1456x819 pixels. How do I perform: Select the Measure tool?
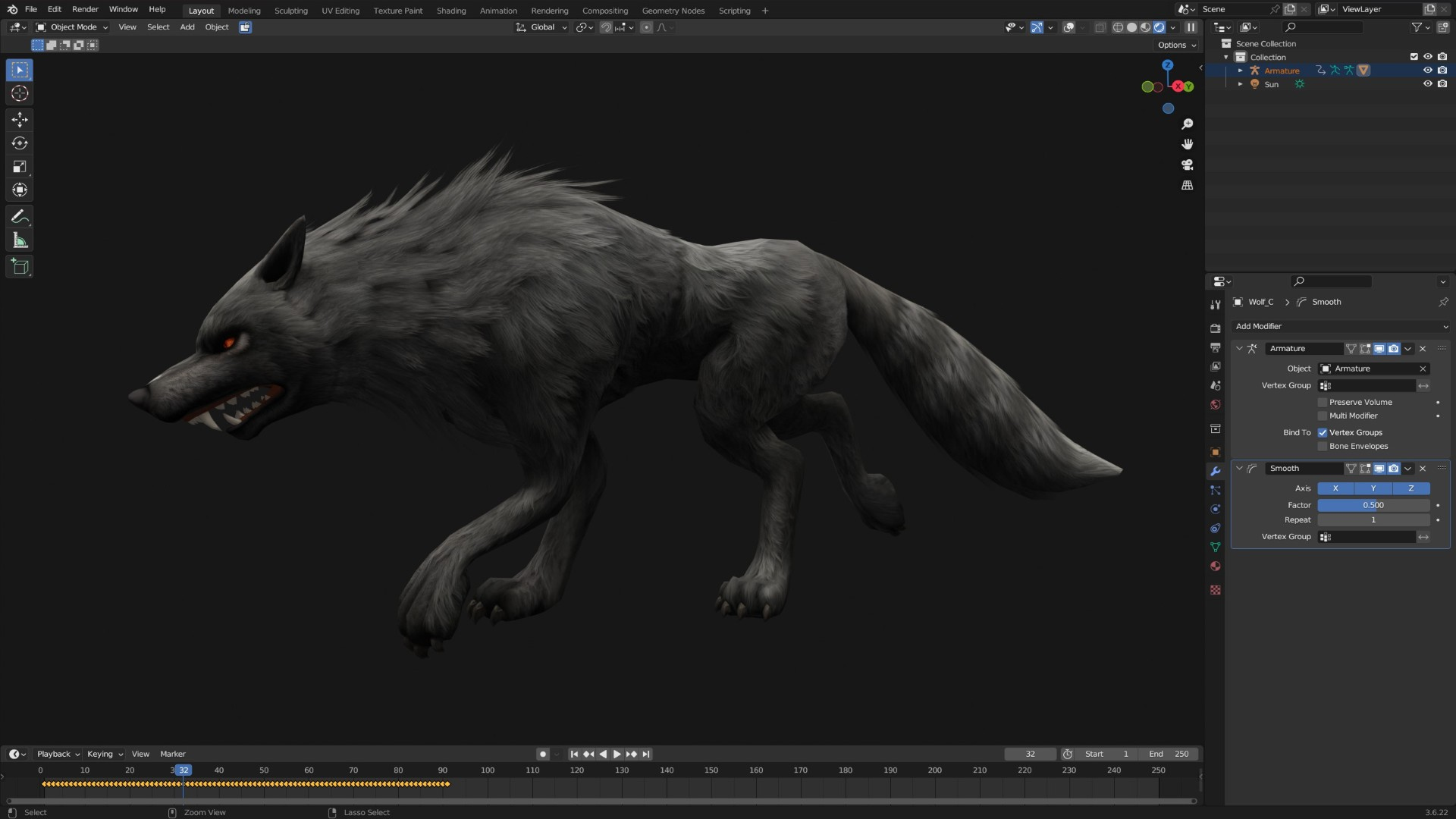(20, 241)
